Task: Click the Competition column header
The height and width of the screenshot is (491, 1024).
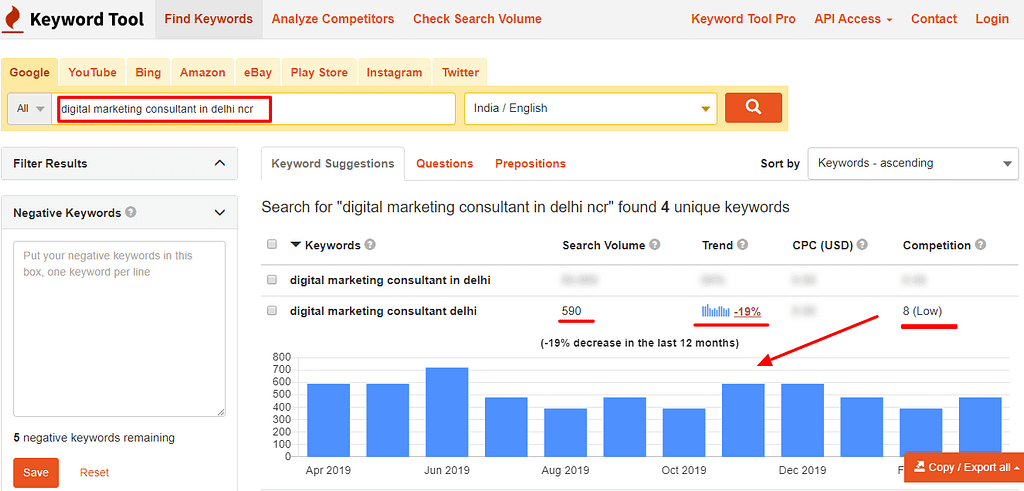Action: [936, 245]
